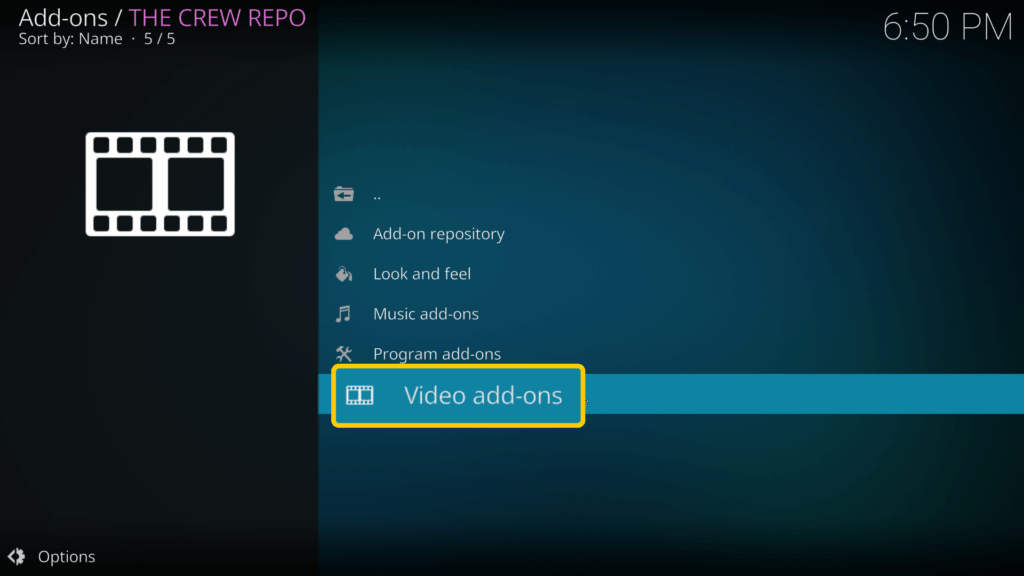This screenshot has width=1024, height=576.
Task: Open the Music add-ons category
Action: (425, 313)
